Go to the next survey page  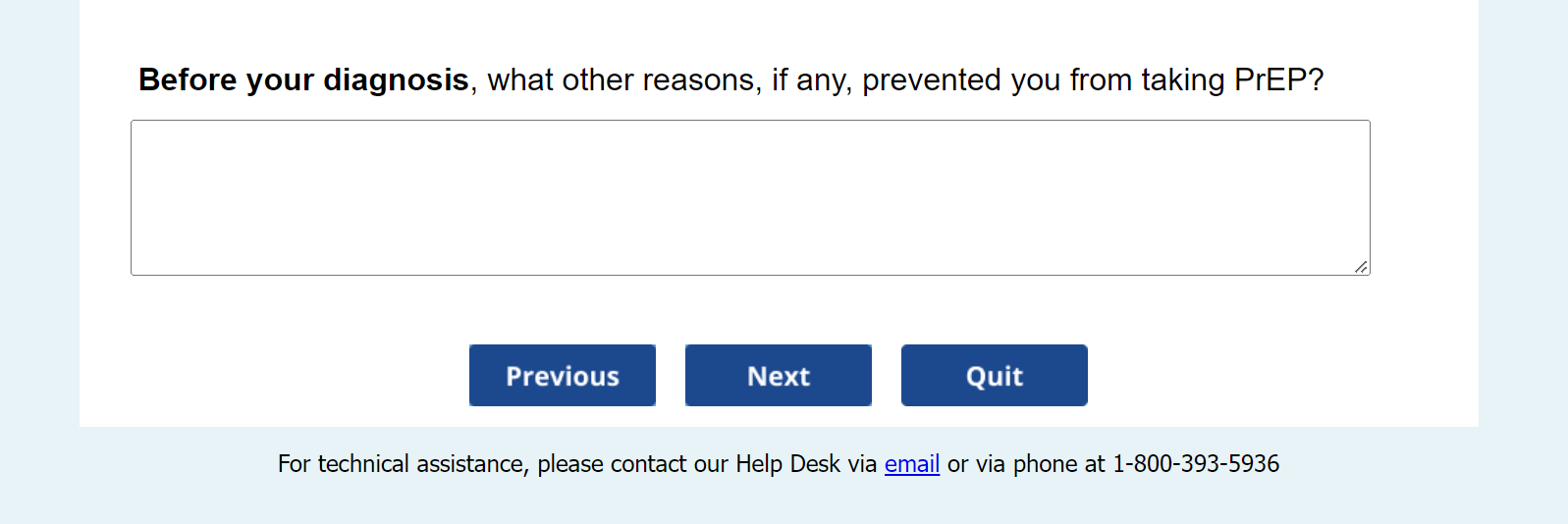[x=778, y=376]
